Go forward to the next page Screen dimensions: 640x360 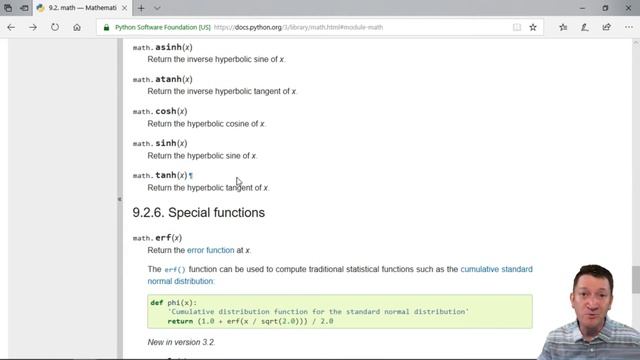(33, 27)
